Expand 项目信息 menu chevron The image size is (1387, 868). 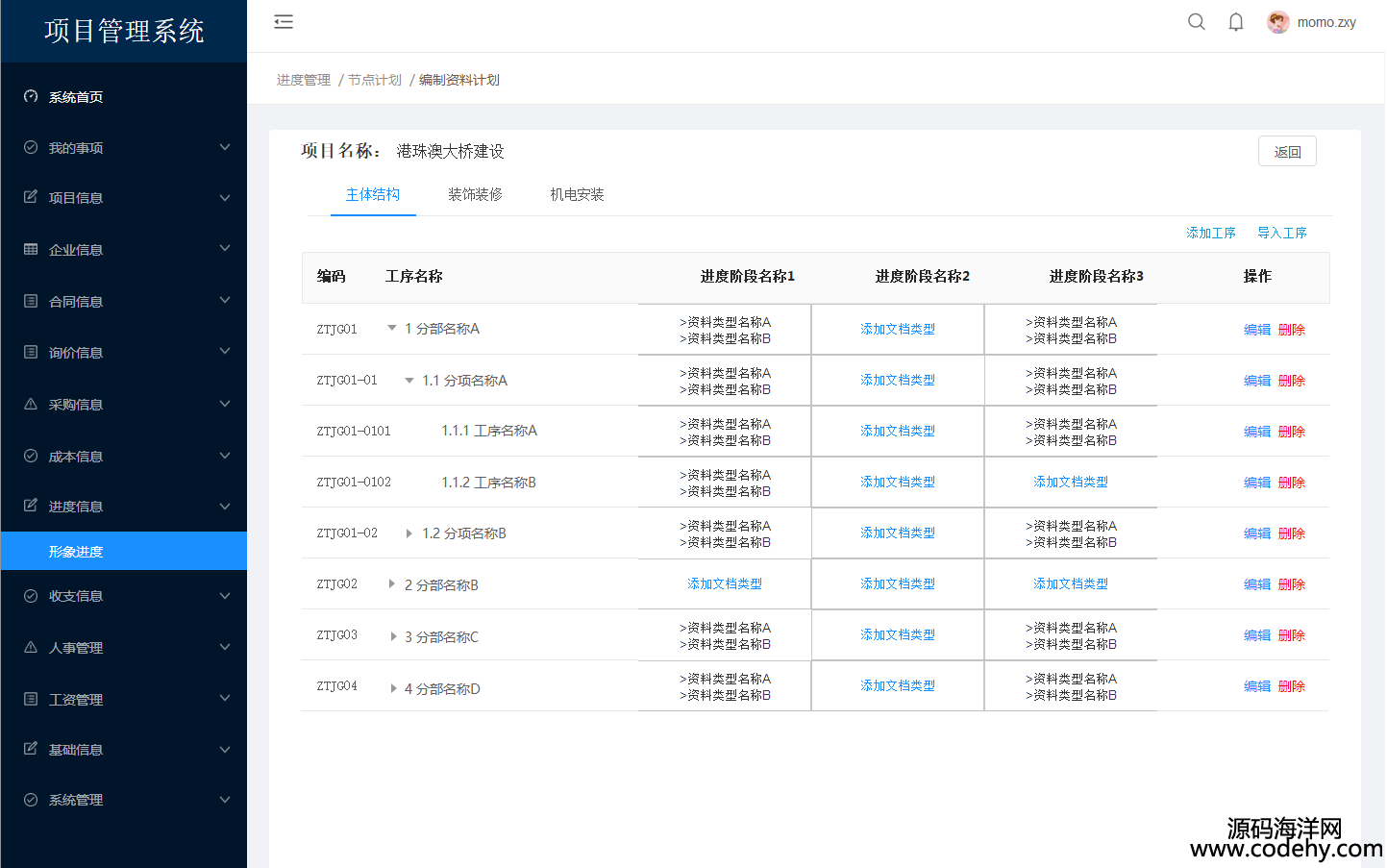pyautogui.click(x=225, y=198)
